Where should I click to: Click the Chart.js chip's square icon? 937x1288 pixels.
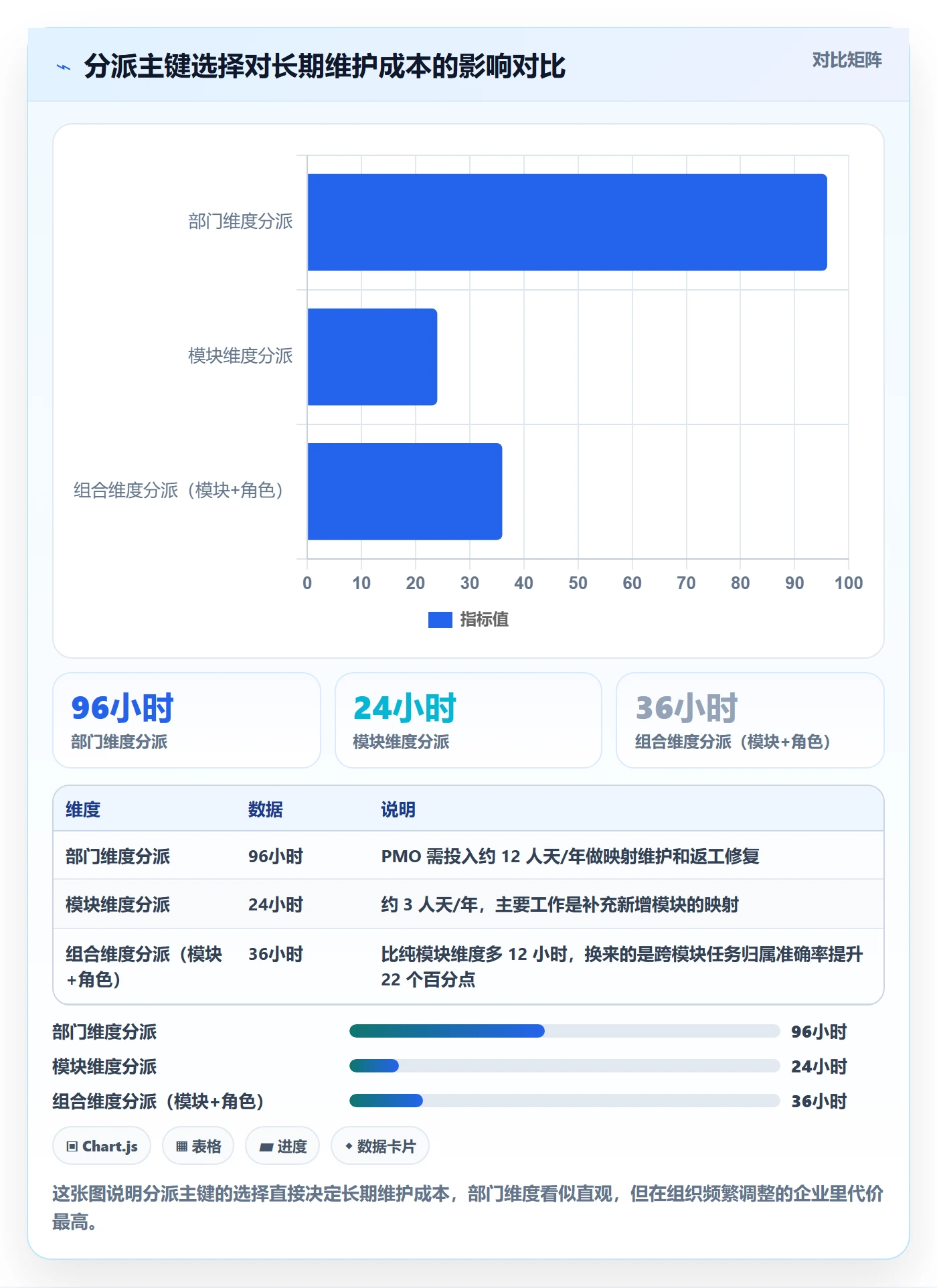(72, 1147)
